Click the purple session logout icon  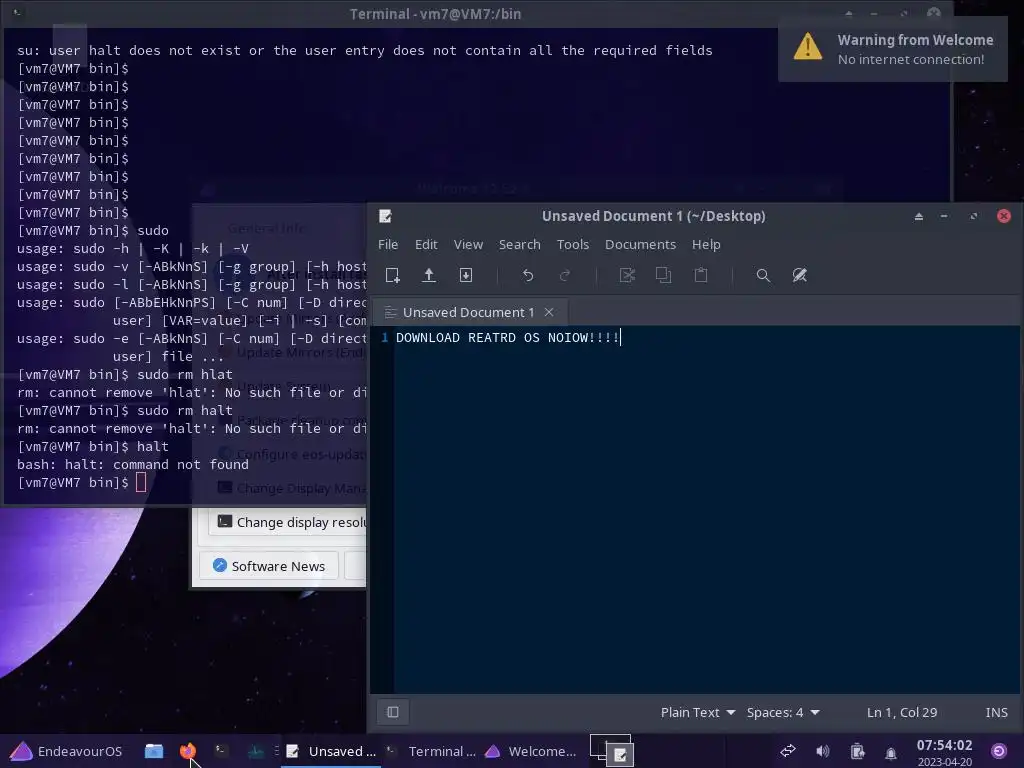999,751
